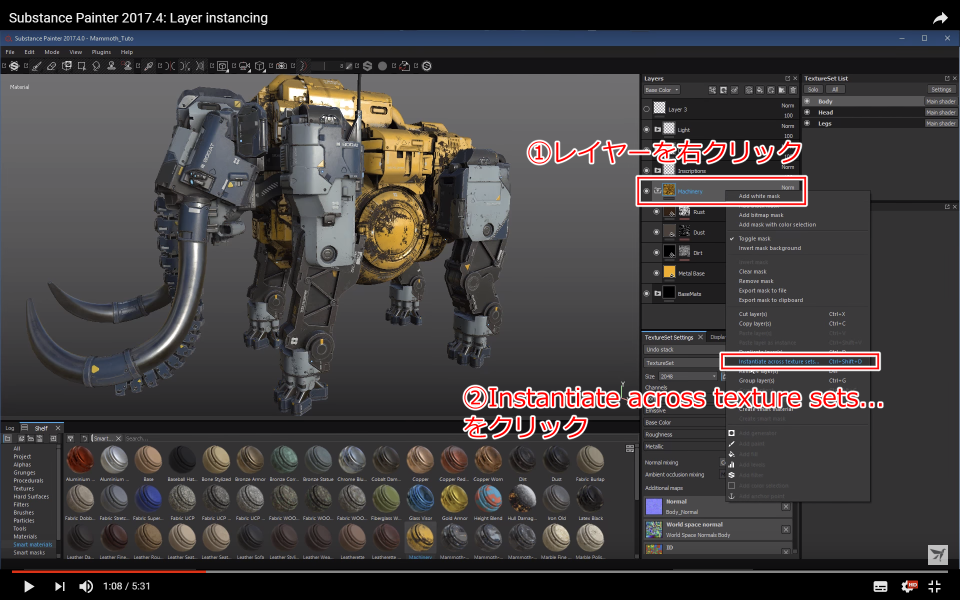Click the Solo button in TextureSet List
960x600 pixels.
pos(813,89)
